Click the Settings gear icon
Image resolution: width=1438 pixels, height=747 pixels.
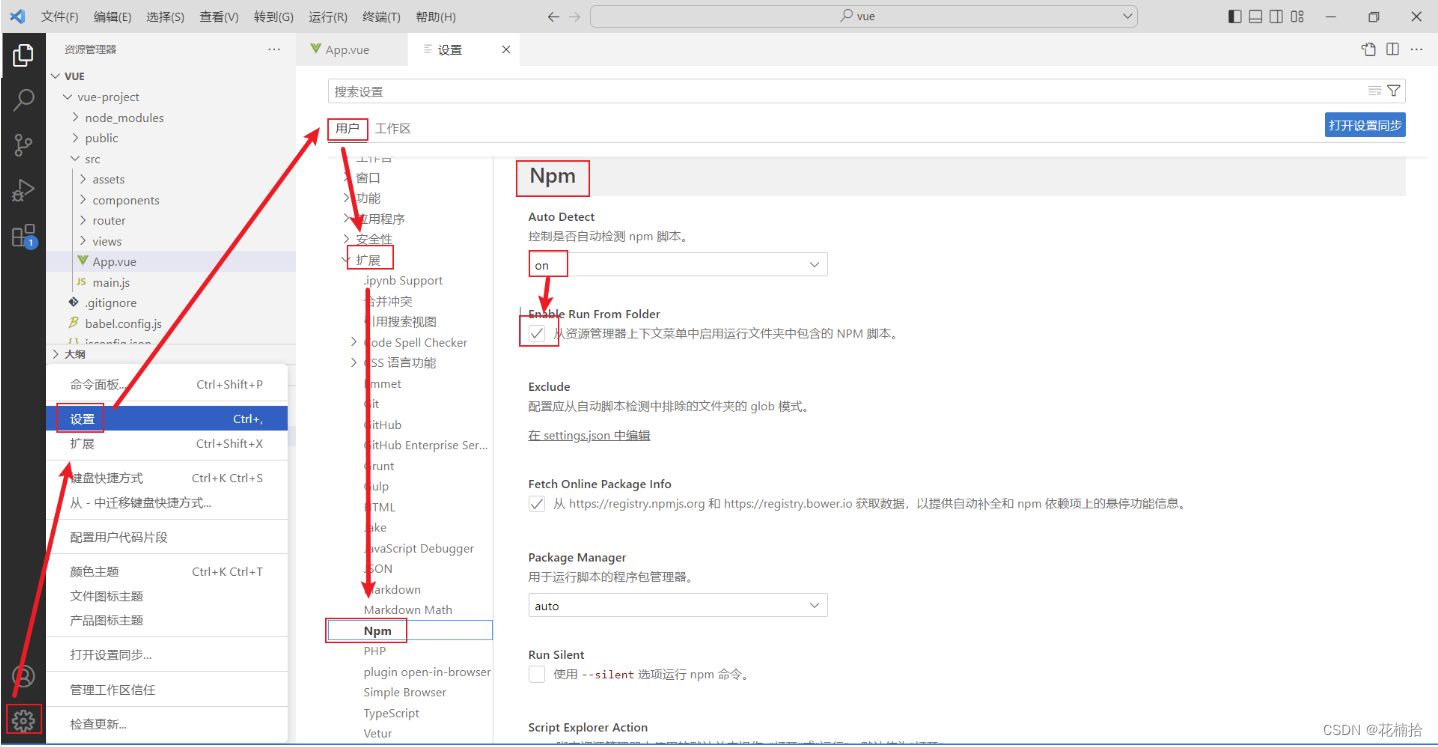point(23,720)
